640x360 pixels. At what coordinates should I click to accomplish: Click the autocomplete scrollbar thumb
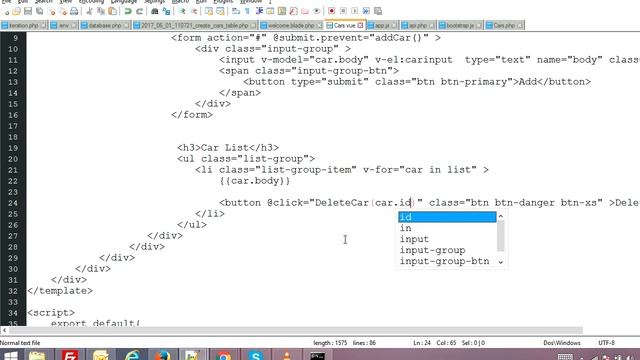[501, 236]
